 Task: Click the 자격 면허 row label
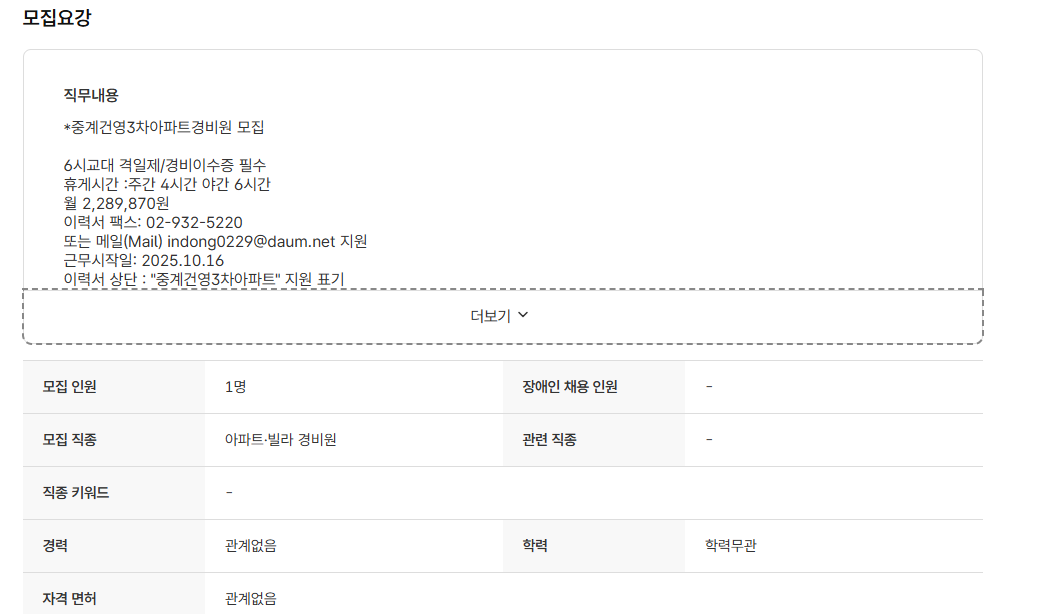click(69, 596)
